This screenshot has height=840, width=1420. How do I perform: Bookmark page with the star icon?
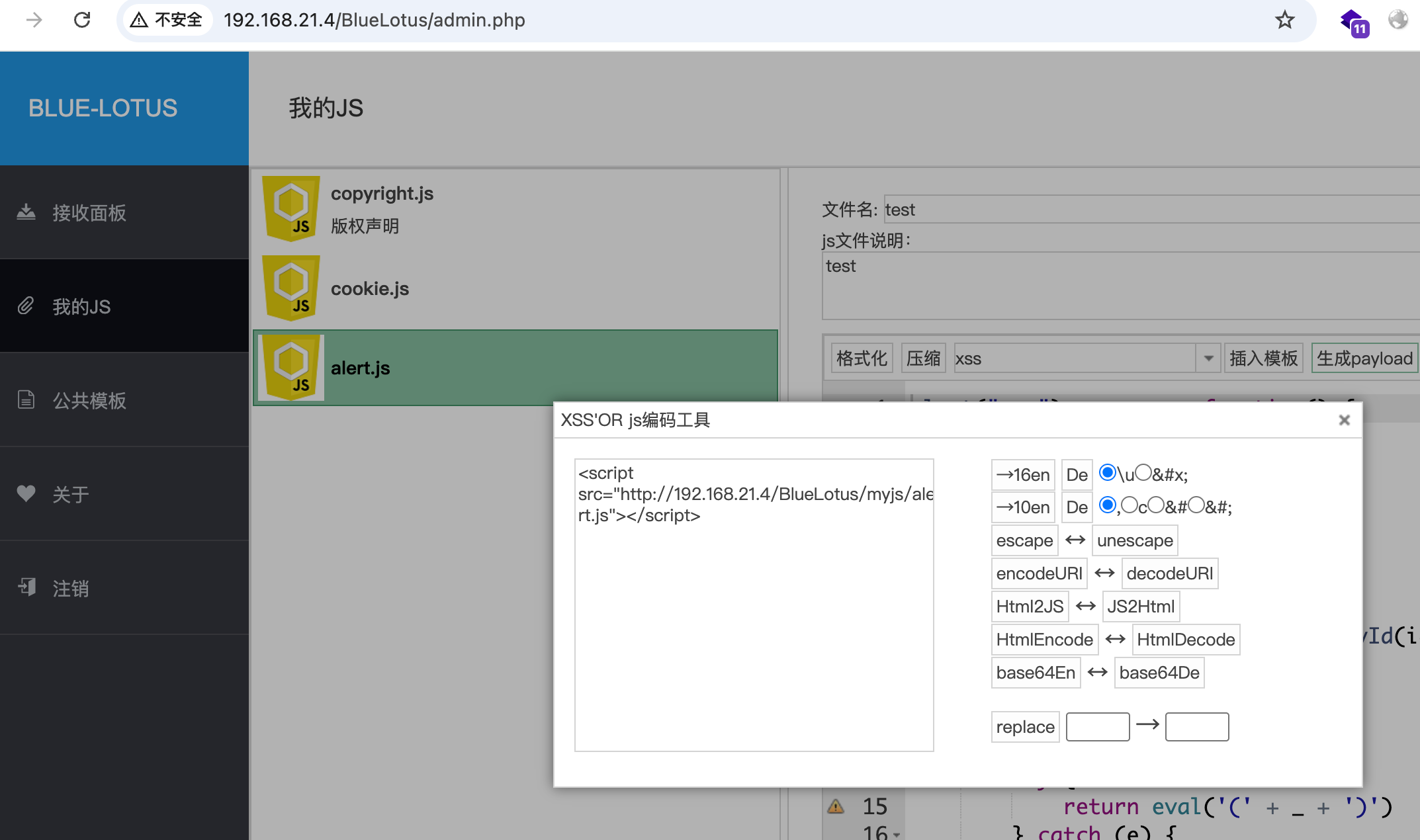pyautogui.click(x=1284, y=20)
